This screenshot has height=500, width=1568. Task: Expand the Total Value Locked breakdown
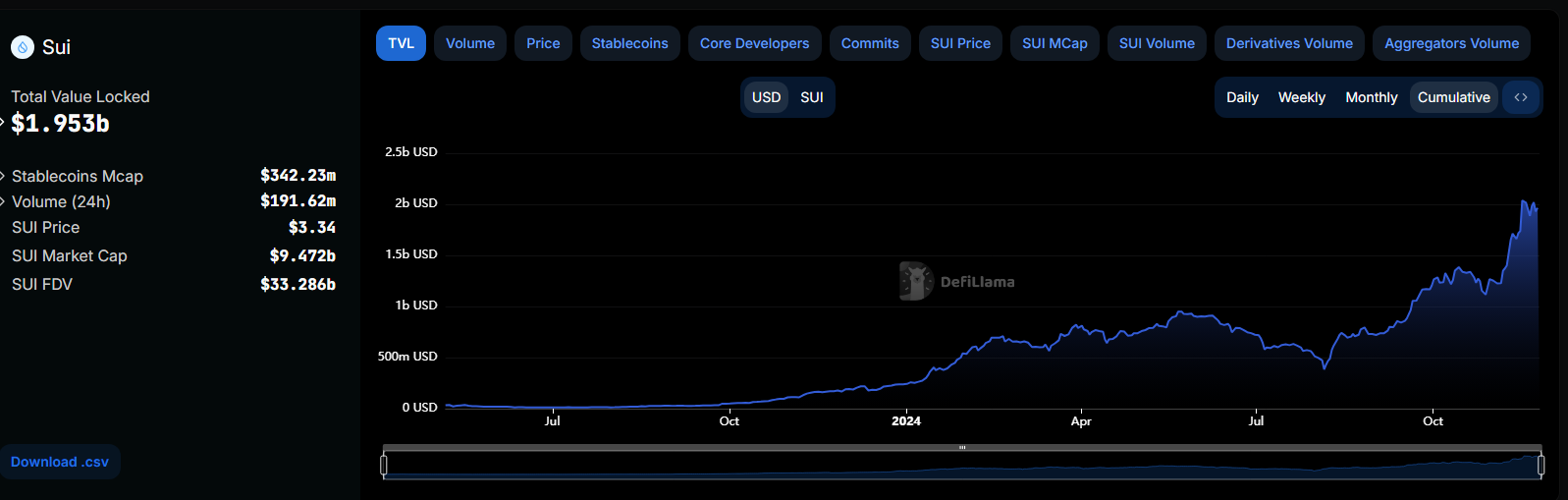3,123
